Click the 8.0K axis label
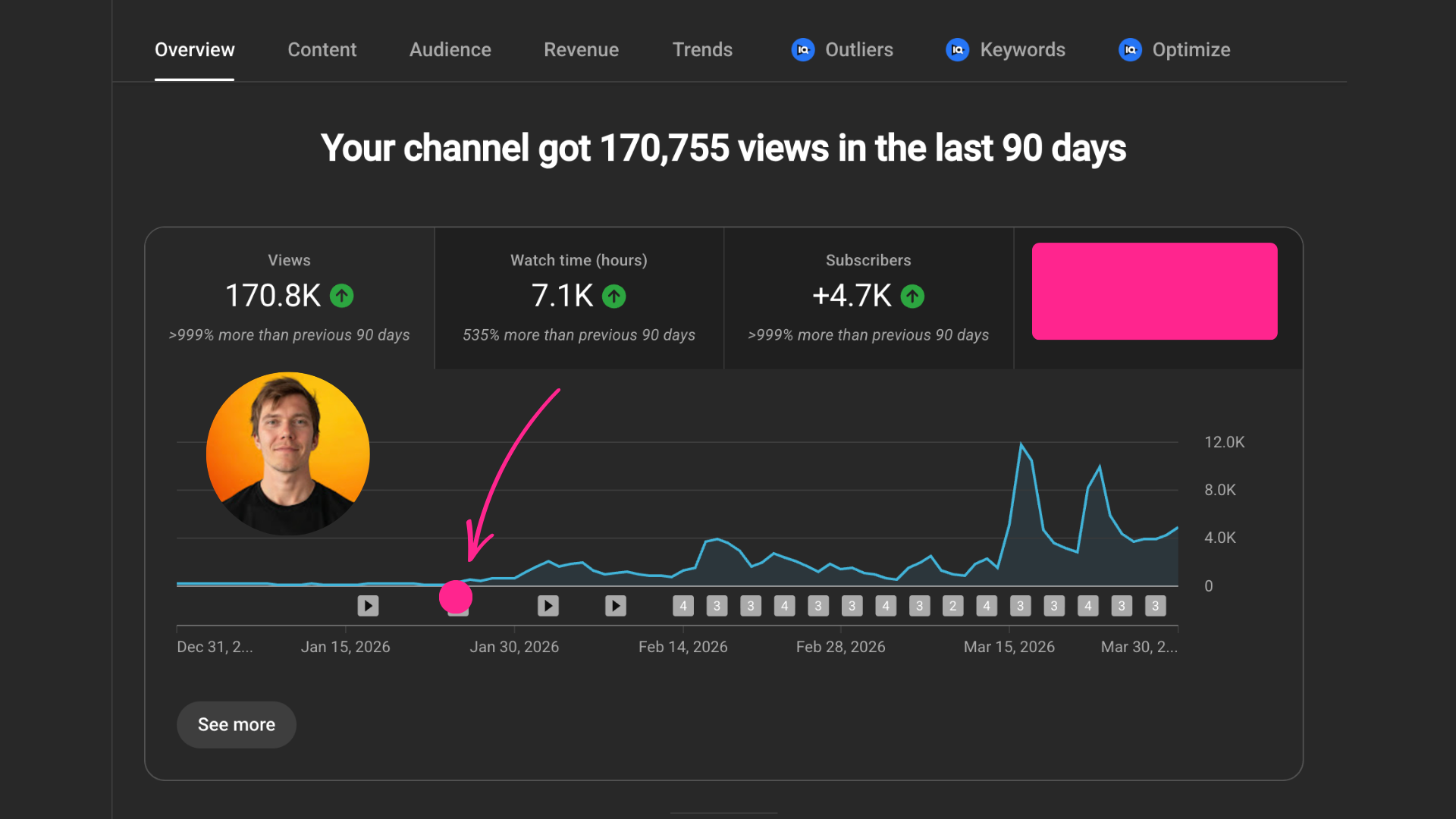This screenshot has width=1456, height=819. coord(1220,490)
